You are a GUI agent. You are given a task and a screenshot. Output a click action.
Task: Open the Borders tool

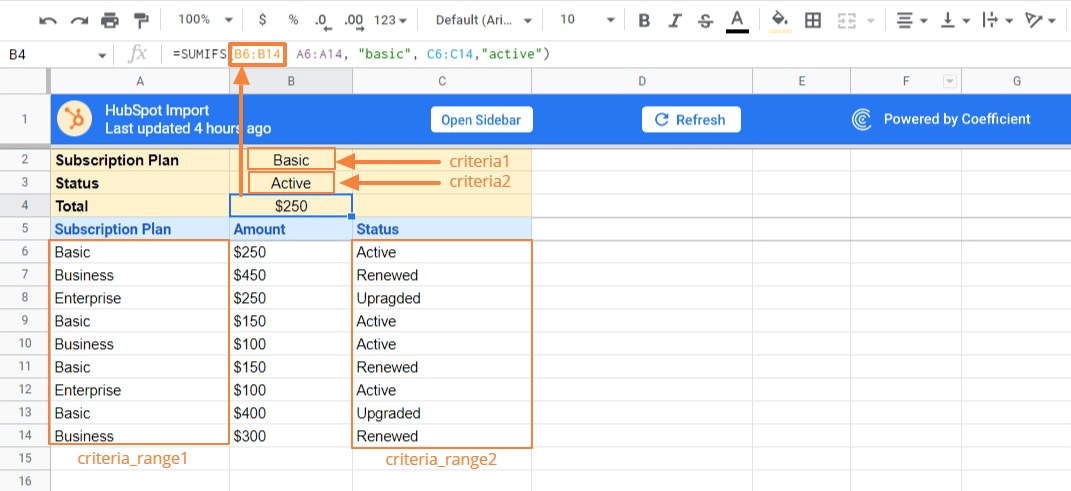point(813,20)
